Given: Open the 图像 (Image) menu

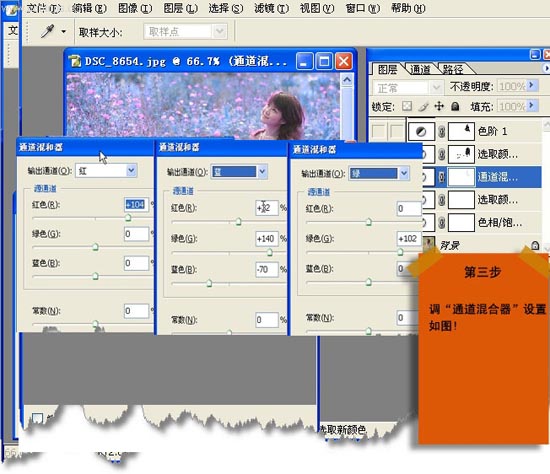Looking at the screenshot, I should tap(135, 8).
